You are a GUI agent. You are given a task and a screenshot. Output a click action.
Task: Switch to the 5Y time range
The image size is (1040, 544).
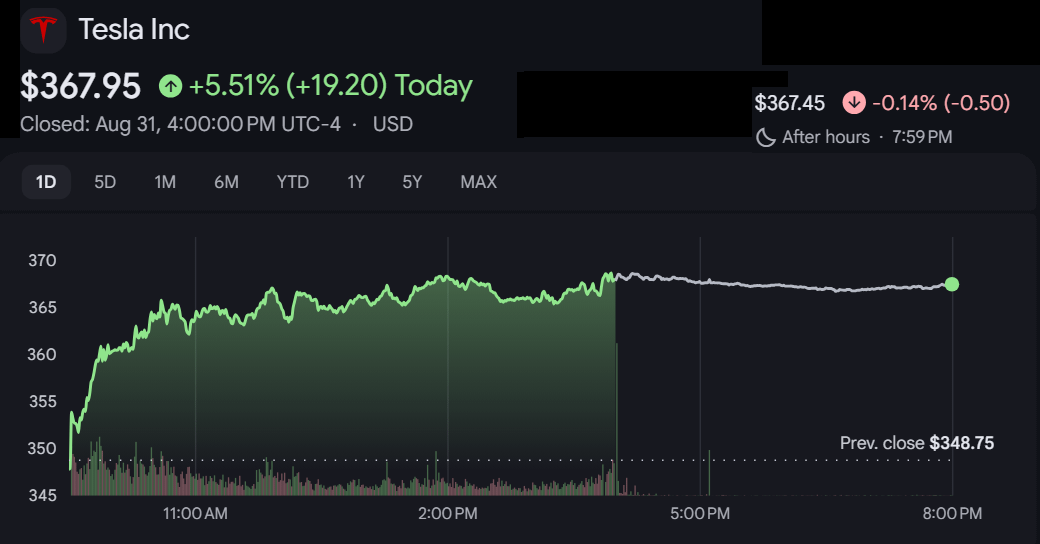coord(412,182)
